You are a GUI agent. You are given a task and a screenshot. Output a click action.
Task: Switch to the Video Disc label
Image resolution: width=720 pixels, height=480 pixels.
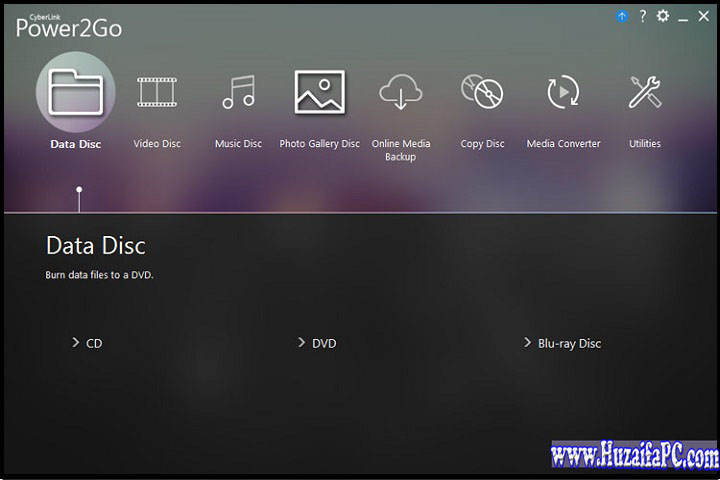157,144
